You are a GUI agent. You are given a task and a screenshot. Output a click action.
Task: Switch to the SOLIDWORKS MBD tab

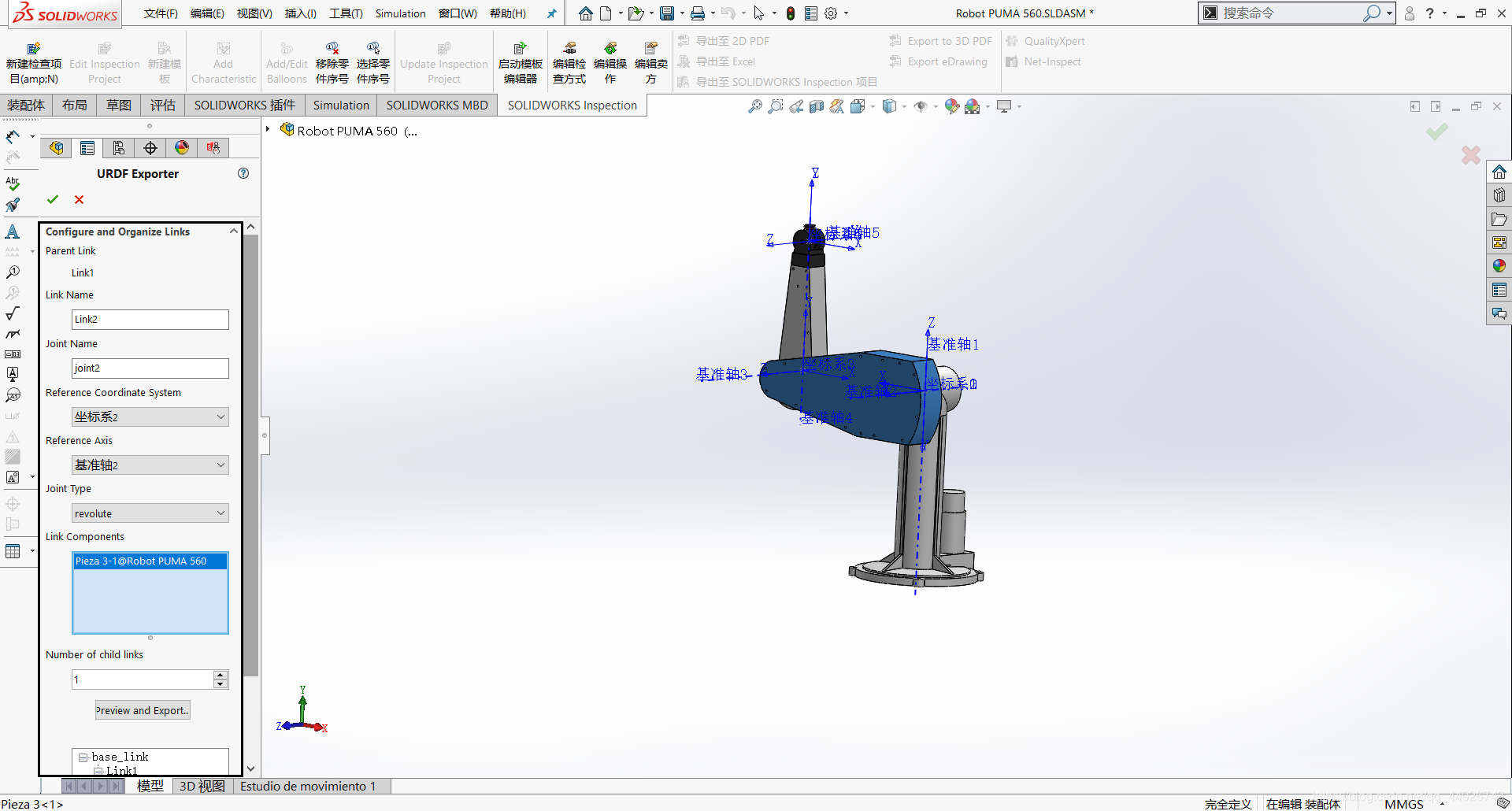(x=437, y=105)
